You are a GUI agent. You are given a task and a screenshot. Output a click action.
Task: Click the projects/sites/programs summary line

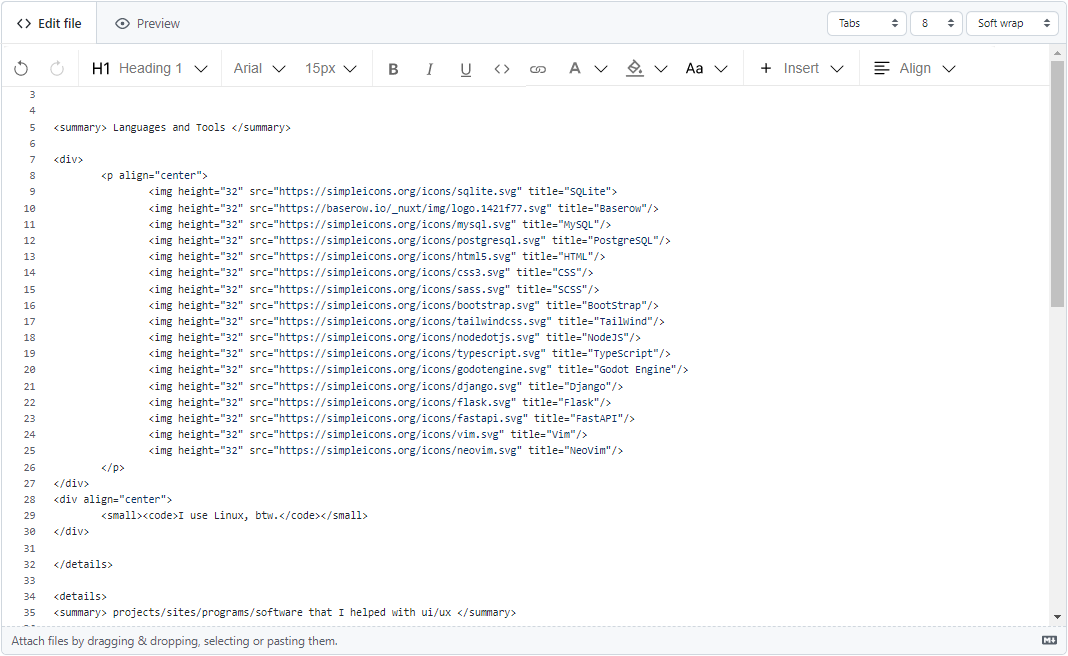coord(285,612)
